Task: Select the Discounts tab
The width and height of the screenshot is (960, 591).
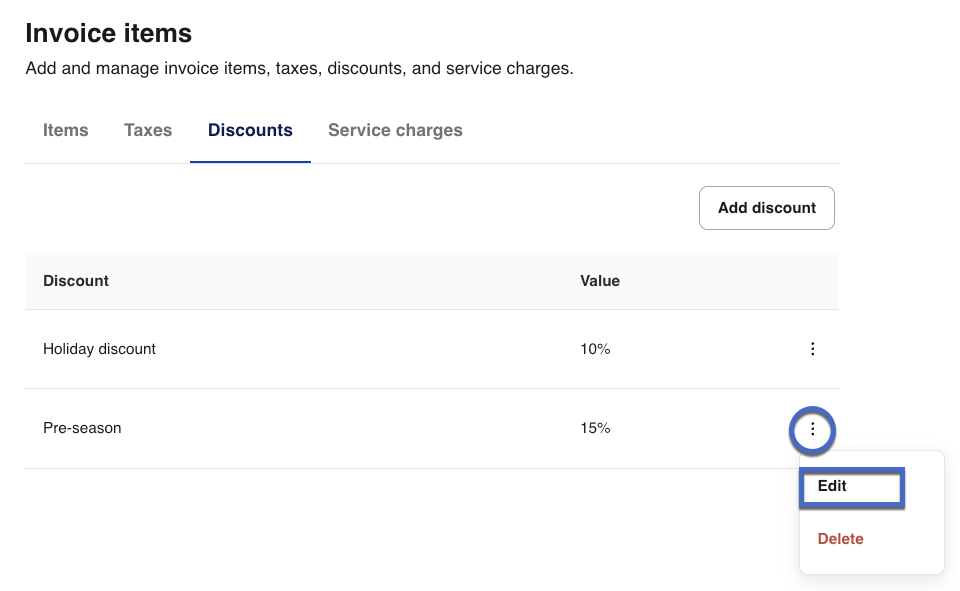Action: coord(250,130)
